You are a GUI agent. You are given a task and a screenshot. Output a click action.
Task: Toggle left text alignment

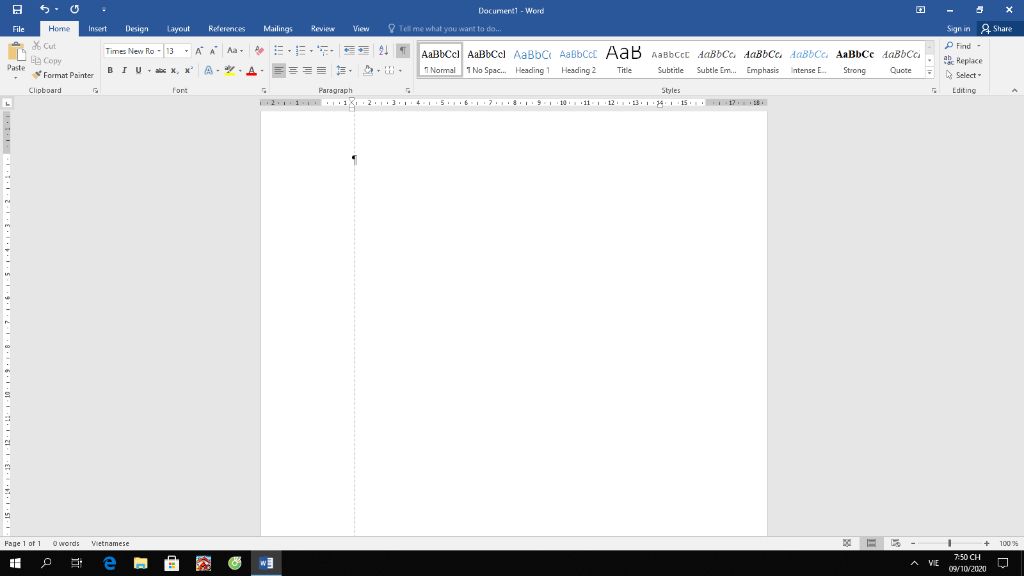tap(279, 71)
